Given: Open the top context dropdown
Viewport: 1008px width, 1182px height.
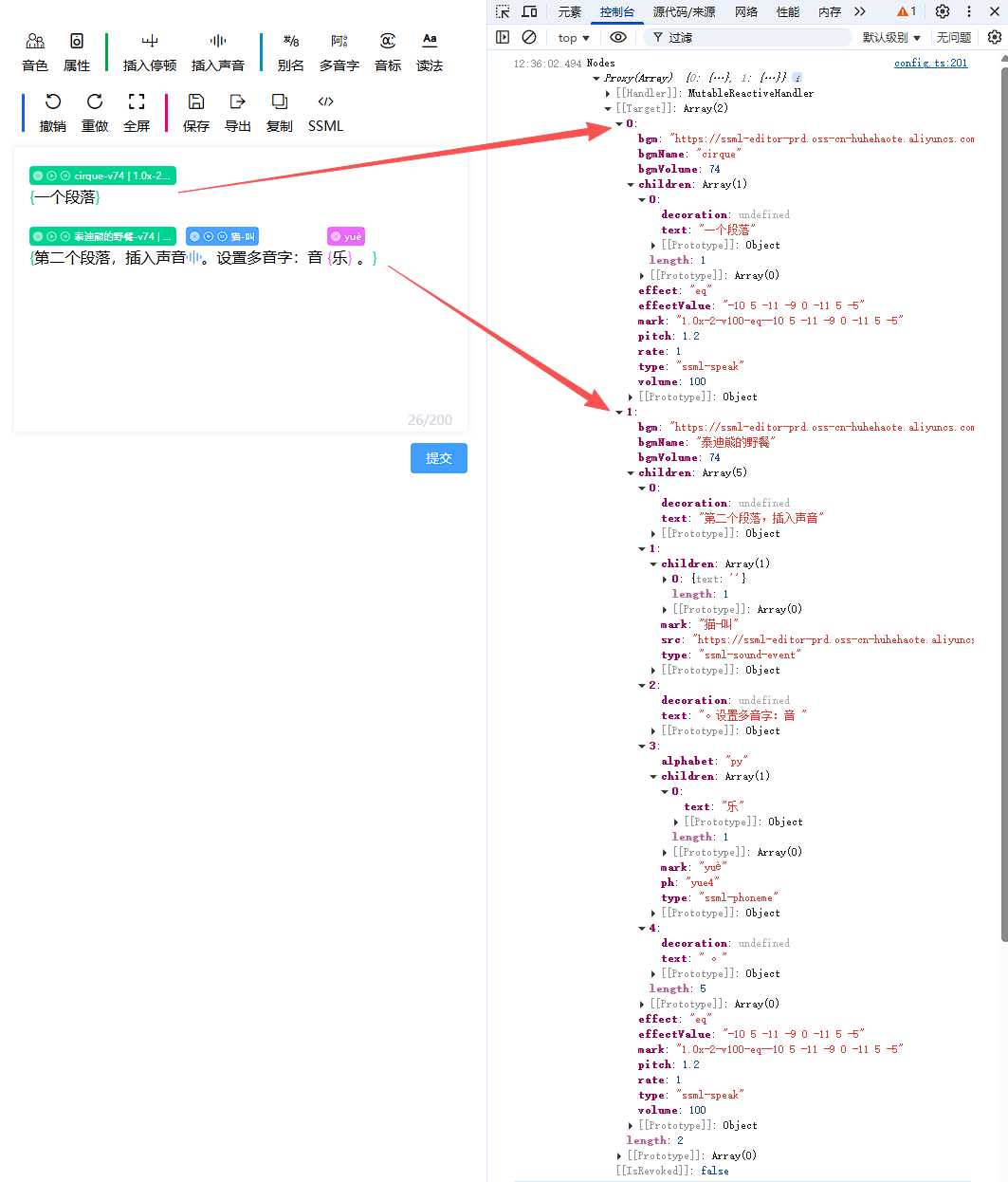Looking at the screenshot, I should 574,38.
